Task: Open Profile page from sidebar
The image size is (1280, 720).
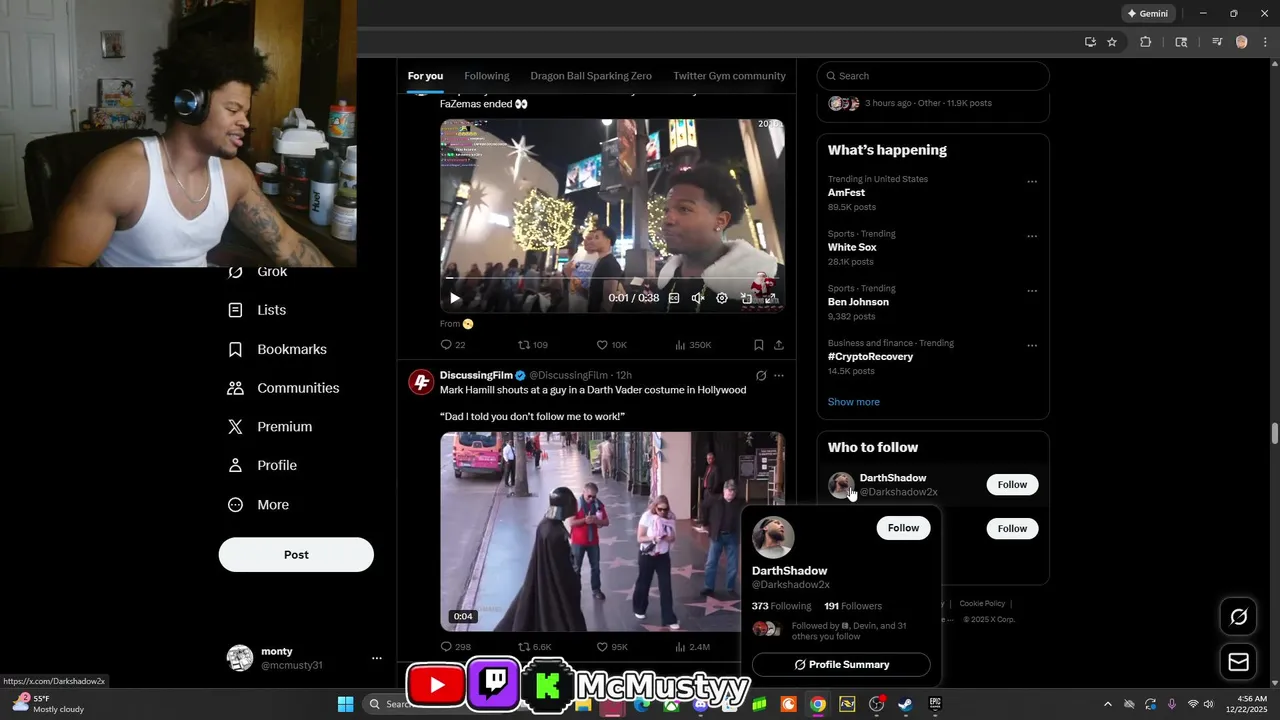Action: [x=262, y=466]
